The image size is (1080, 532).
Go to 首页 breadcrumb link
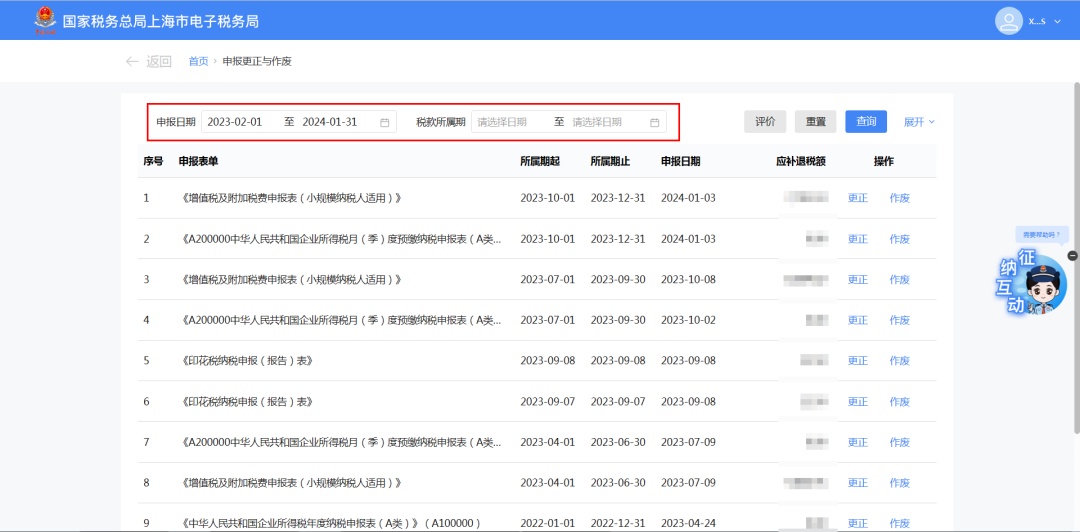(x=198, y=61)
